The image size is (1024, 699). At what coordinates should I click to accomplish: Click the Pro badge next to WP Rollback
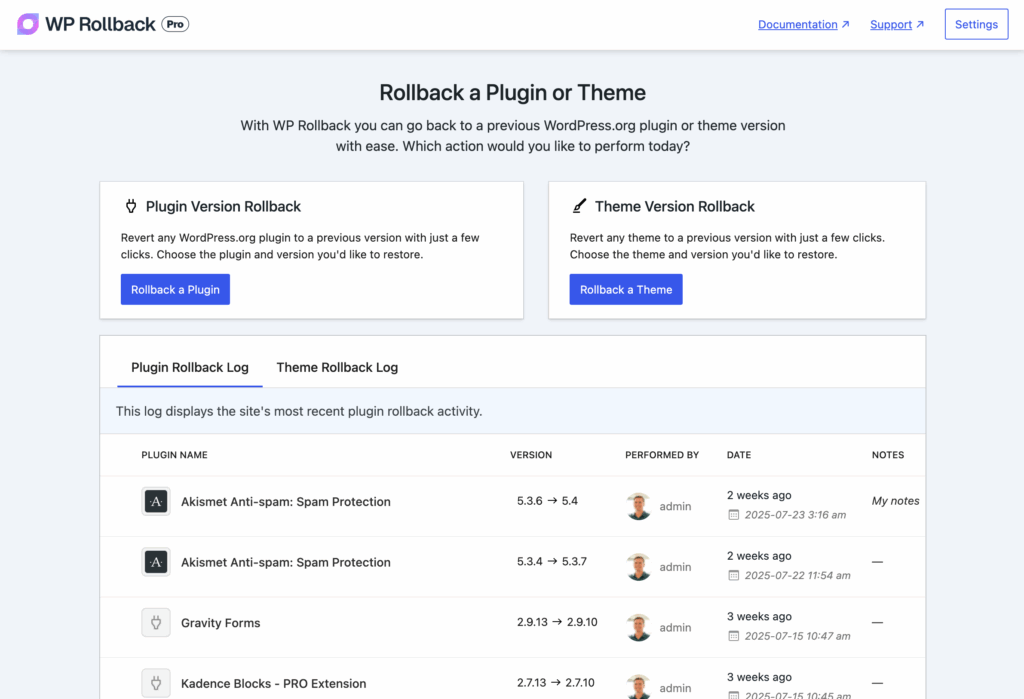pyautogui.click(x=175, y=24)
